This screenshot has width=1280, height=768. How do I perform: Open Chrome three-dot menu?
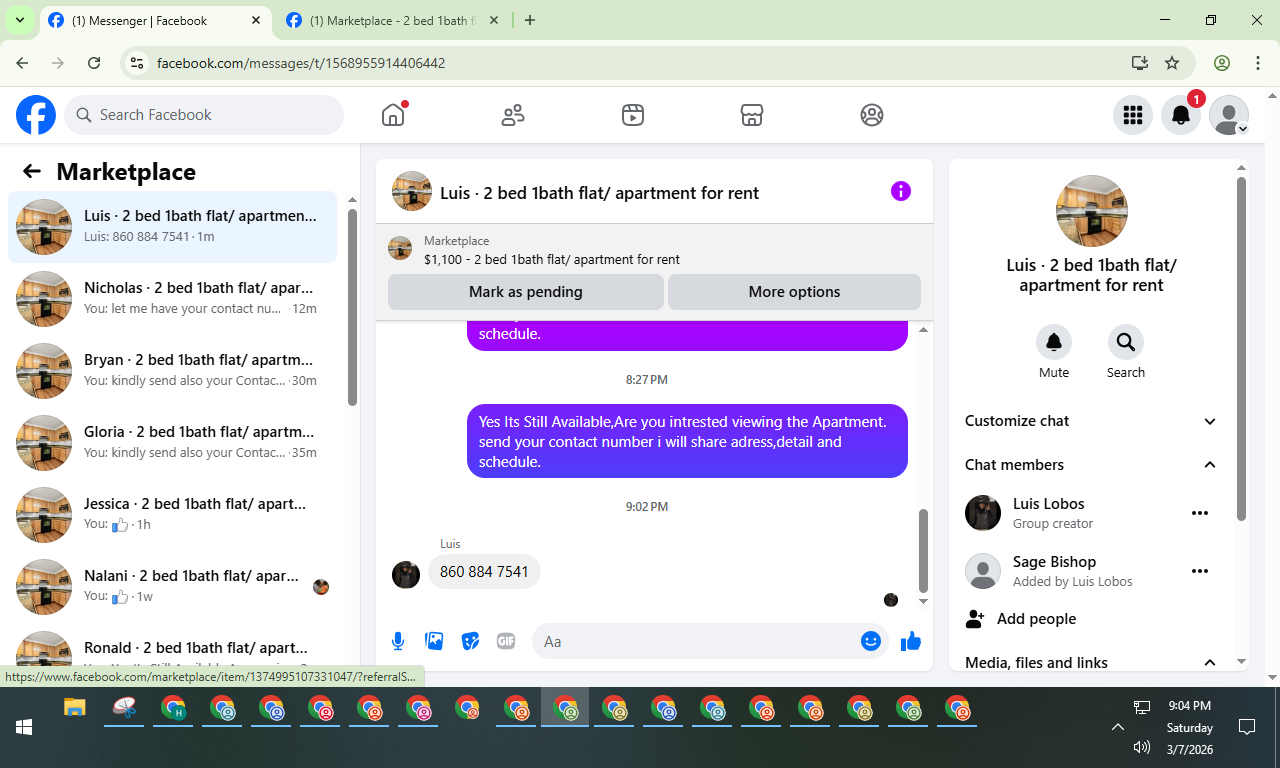(1258, 63)
